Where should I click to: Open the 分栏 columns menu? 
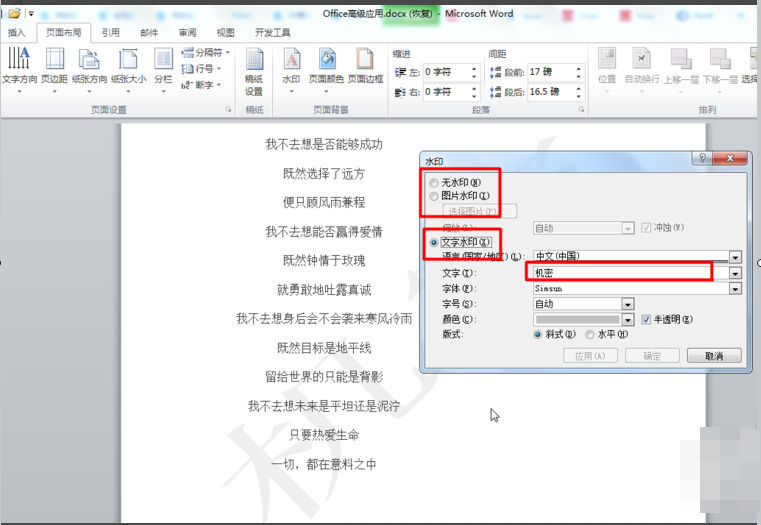163,69
